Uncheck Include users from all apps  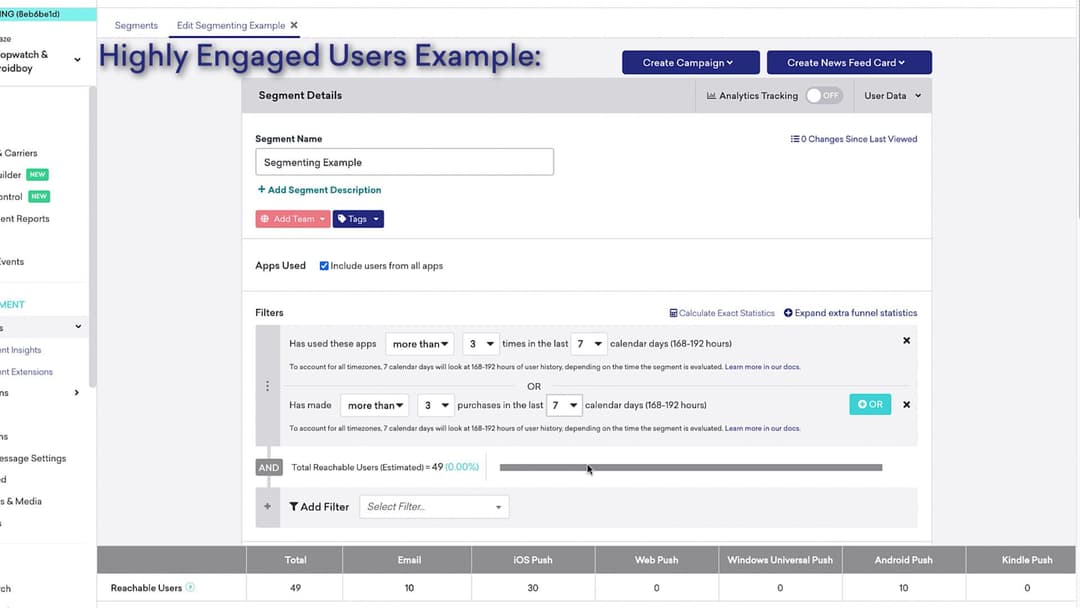(324, 266)
